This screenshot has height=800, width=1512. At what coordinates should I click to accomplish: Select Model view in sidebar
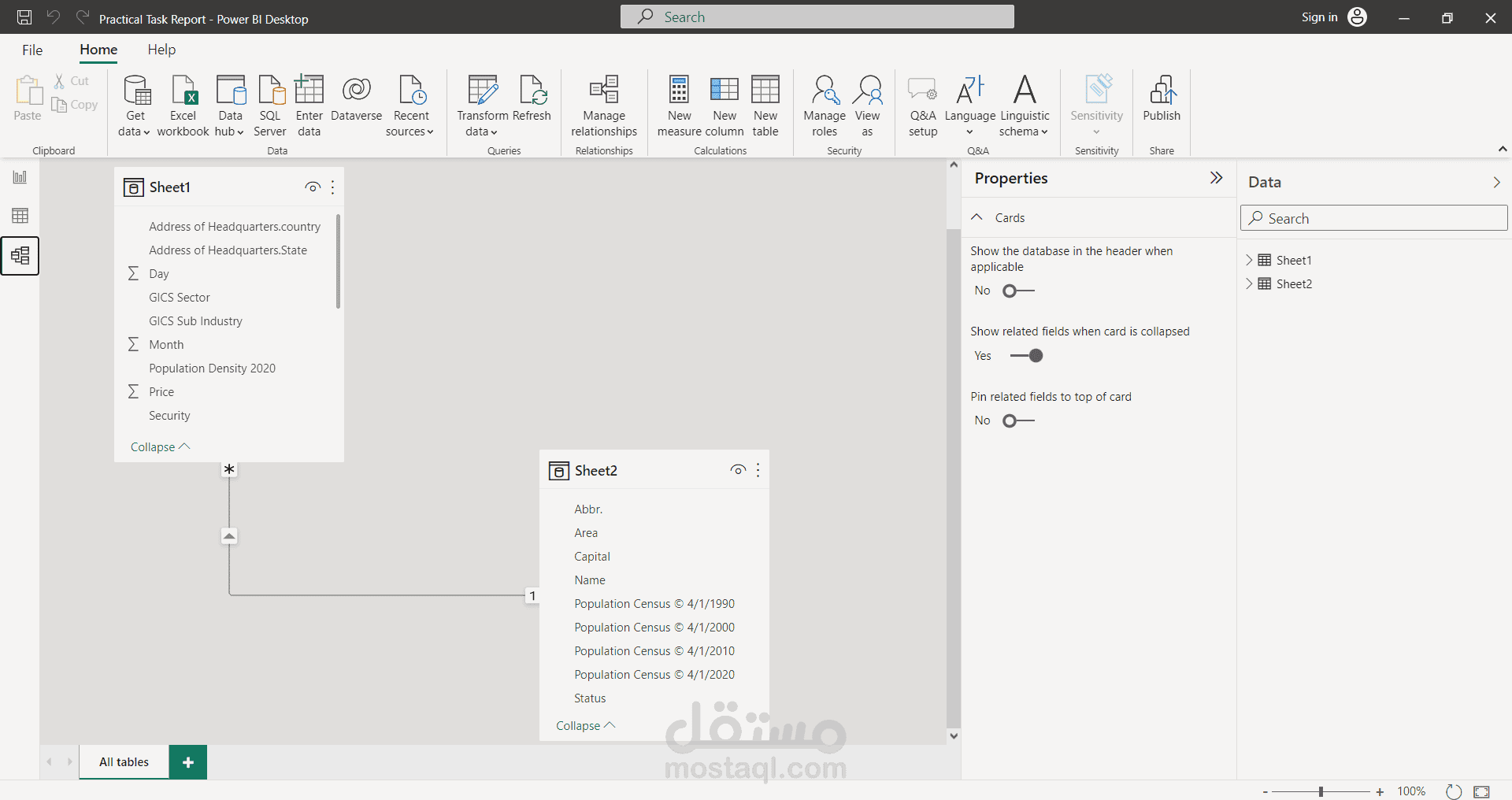20,255
